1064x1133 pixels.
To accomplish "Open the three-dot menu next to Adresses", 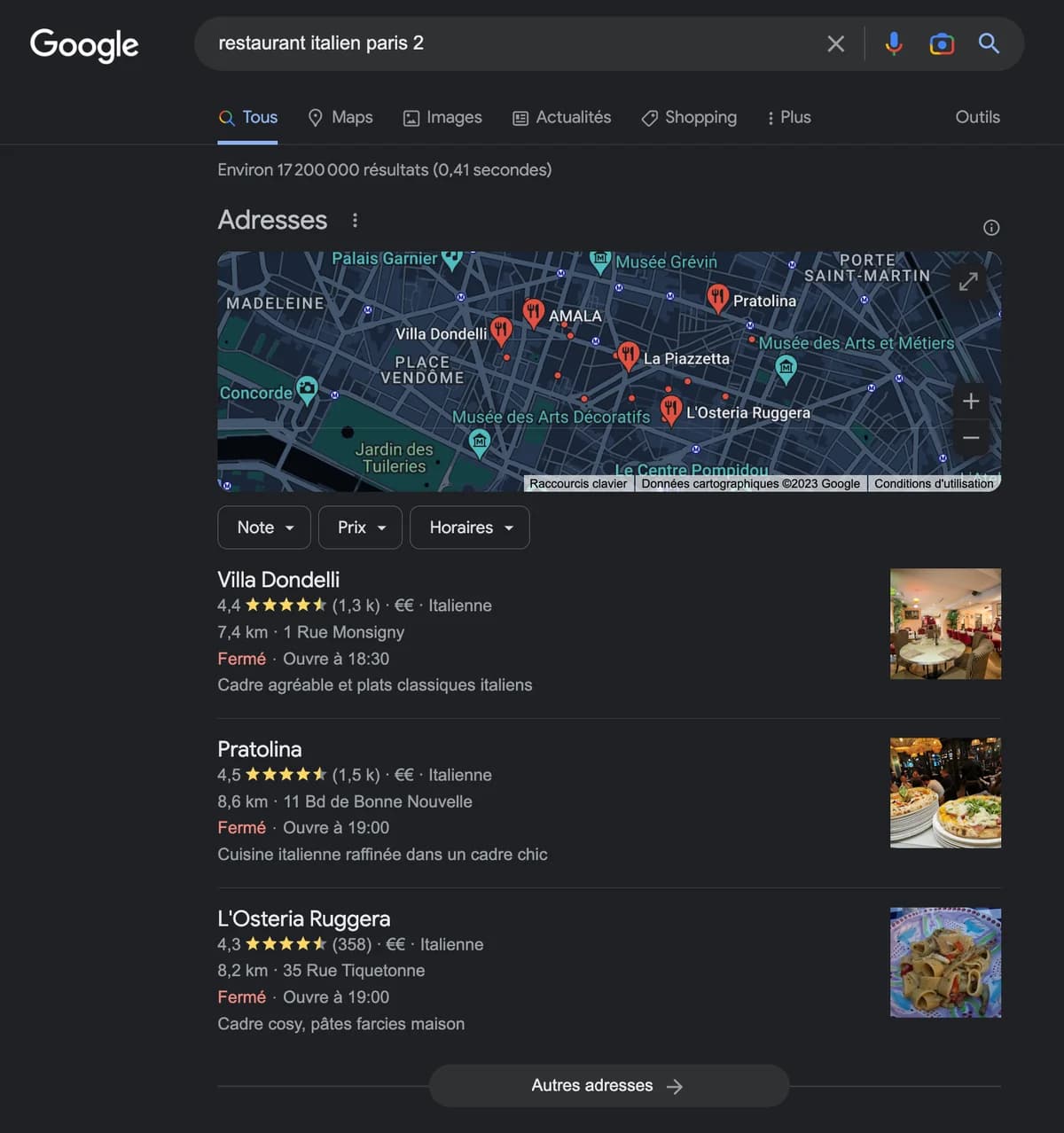I will point(355,220).
